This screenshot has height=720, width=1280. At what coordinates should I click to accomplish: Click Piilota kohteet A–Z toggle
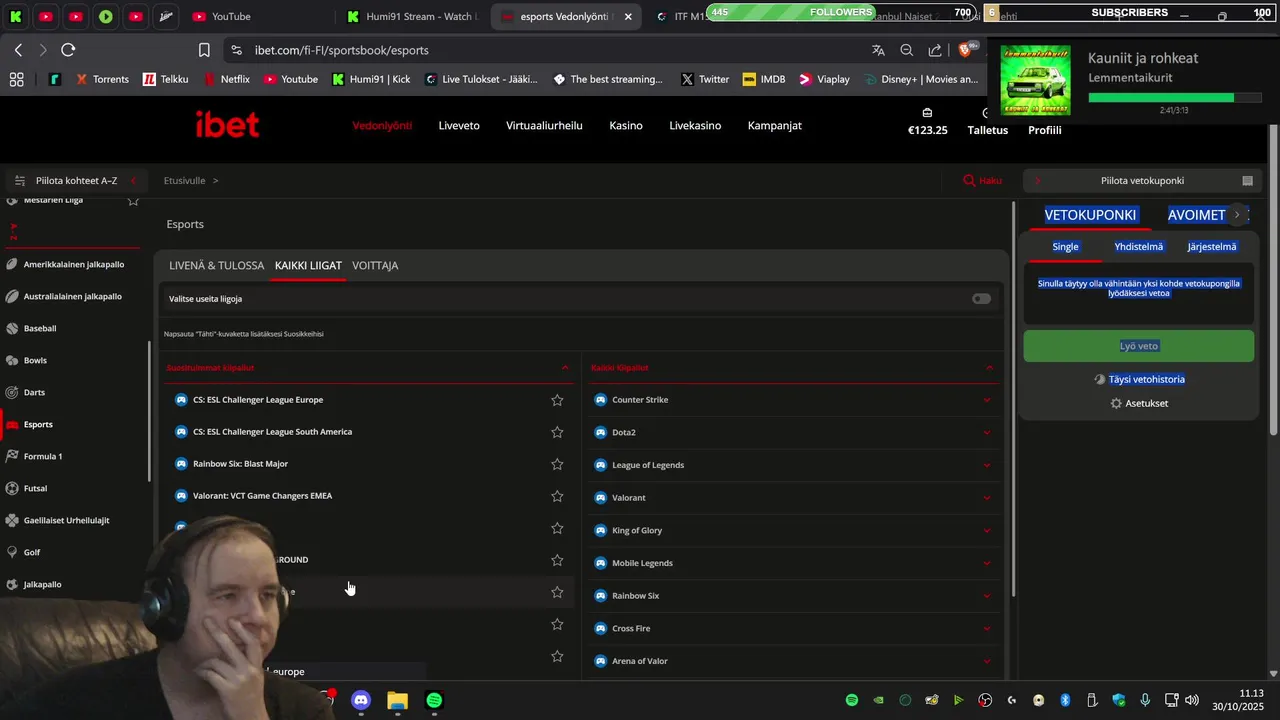(x=76, y=181)
